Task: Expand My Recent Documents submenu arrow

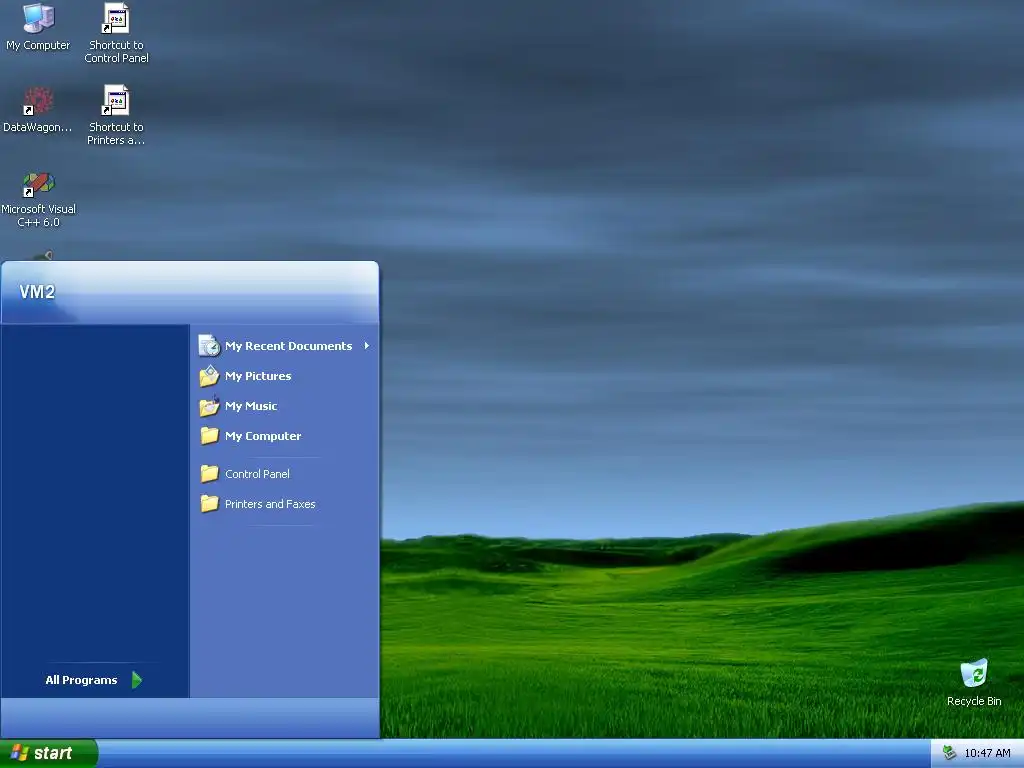Action: 366,345
